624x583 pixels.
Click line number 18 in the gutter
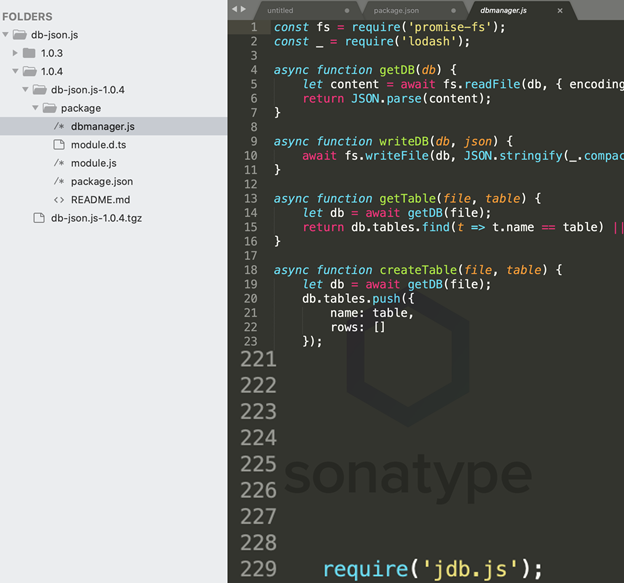pos(251,270)
